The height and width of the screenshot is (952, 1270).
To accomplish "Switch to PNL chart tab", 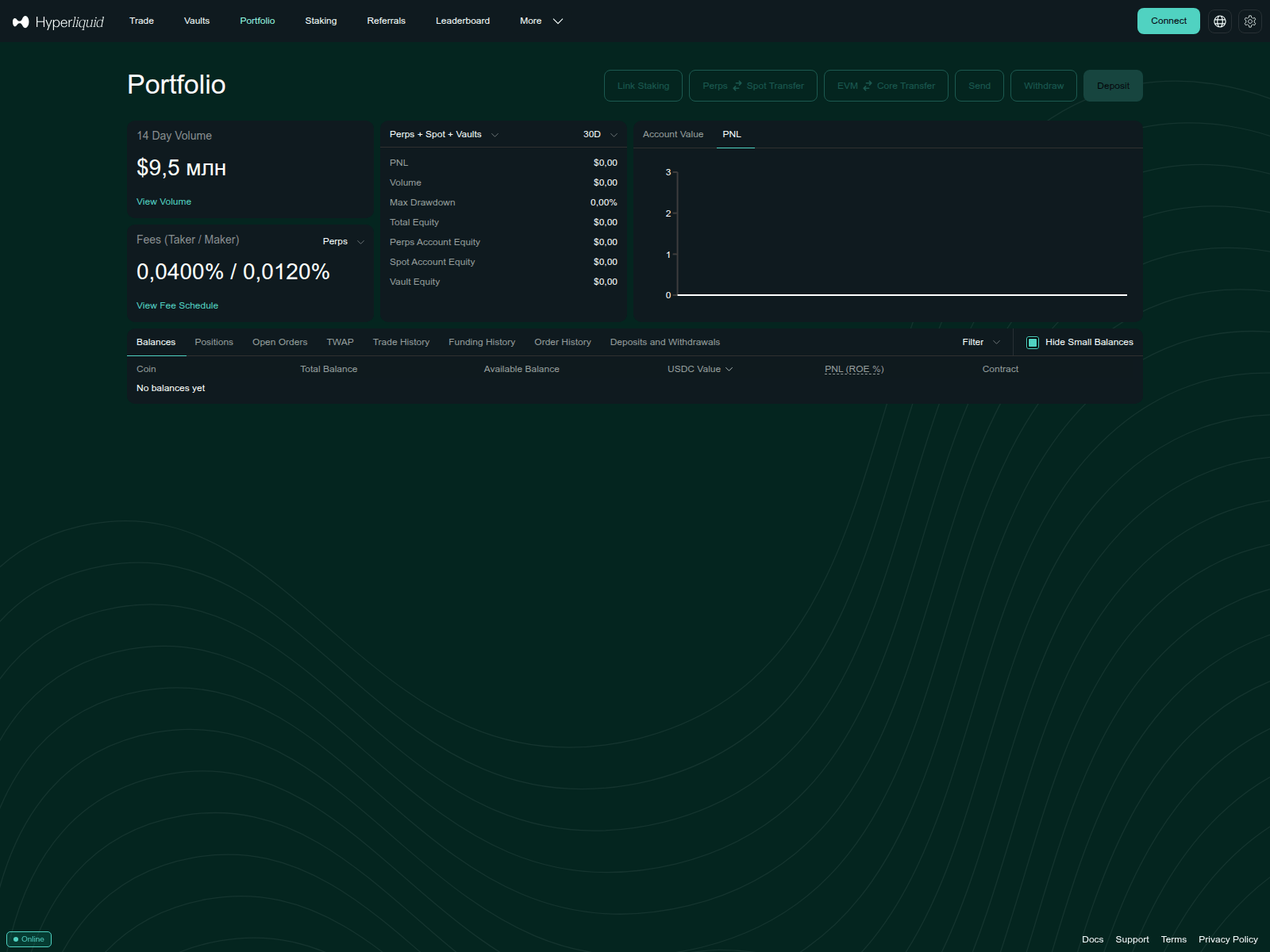I will pos(732,135).
